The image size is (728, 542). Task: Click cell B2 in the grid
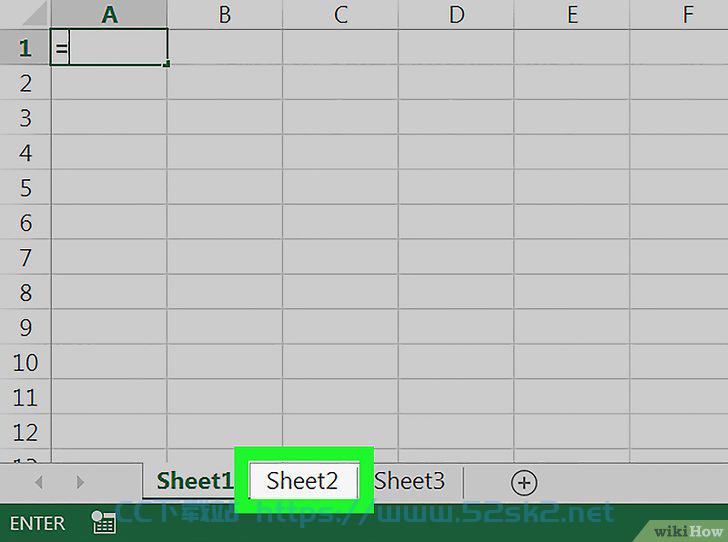tap(225, 82)
